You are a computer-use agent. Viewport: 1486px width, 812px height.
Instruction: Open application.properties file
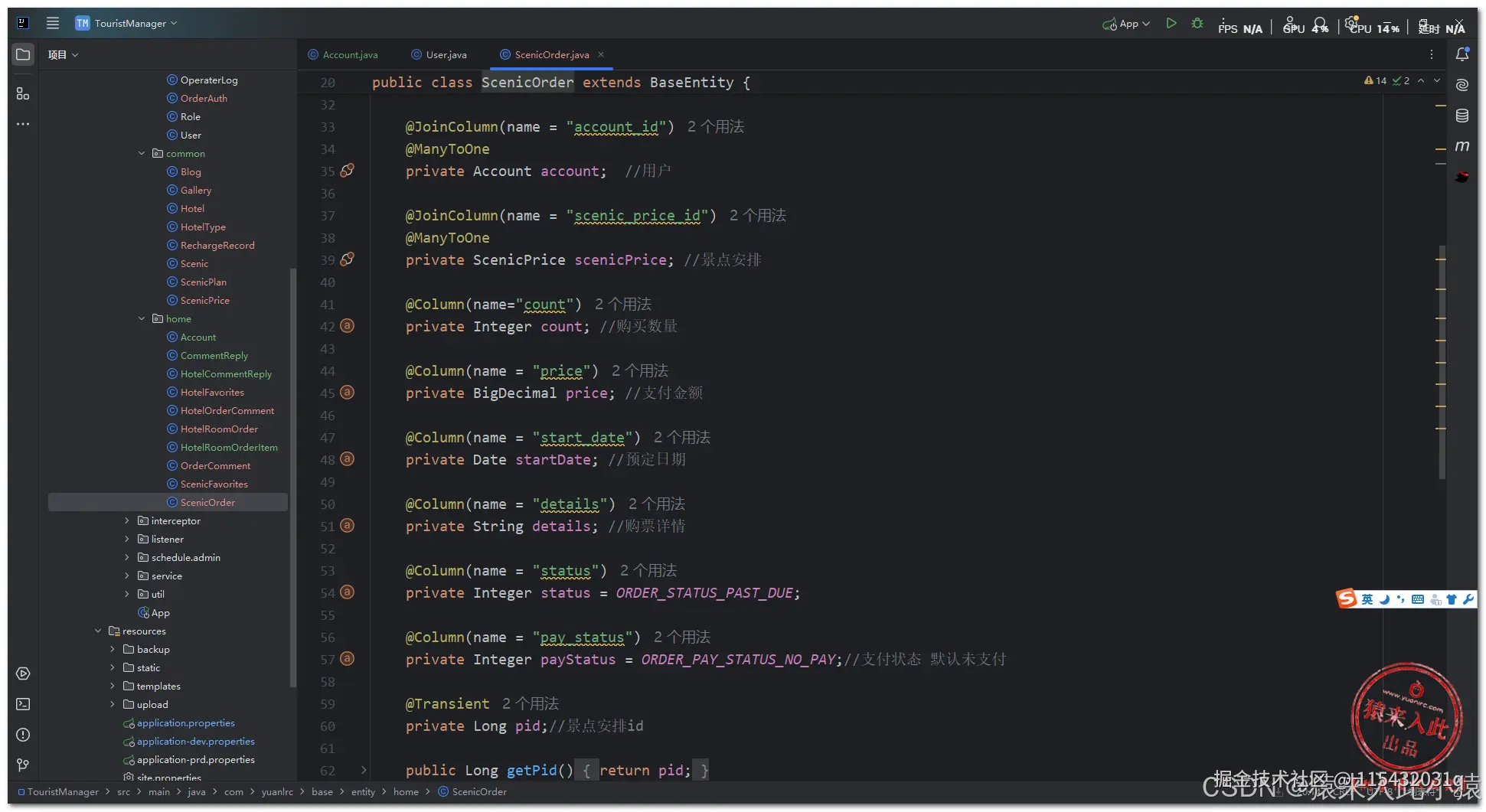(x=185, y=723)
